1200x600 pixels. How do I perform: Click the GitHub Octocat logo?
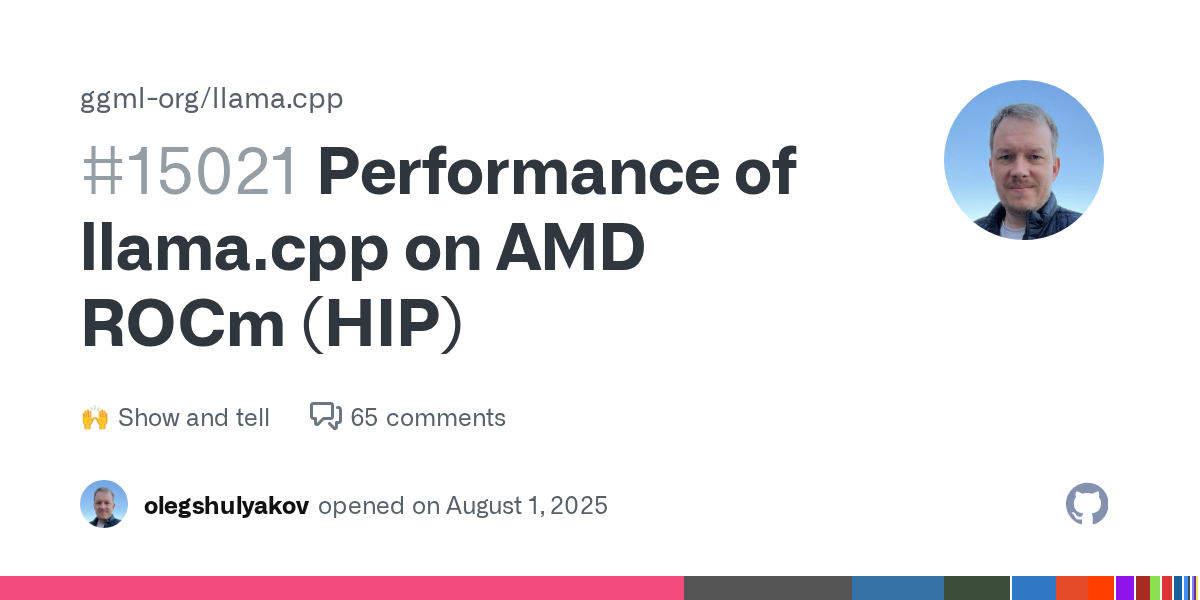click(x=1087, y=504)
